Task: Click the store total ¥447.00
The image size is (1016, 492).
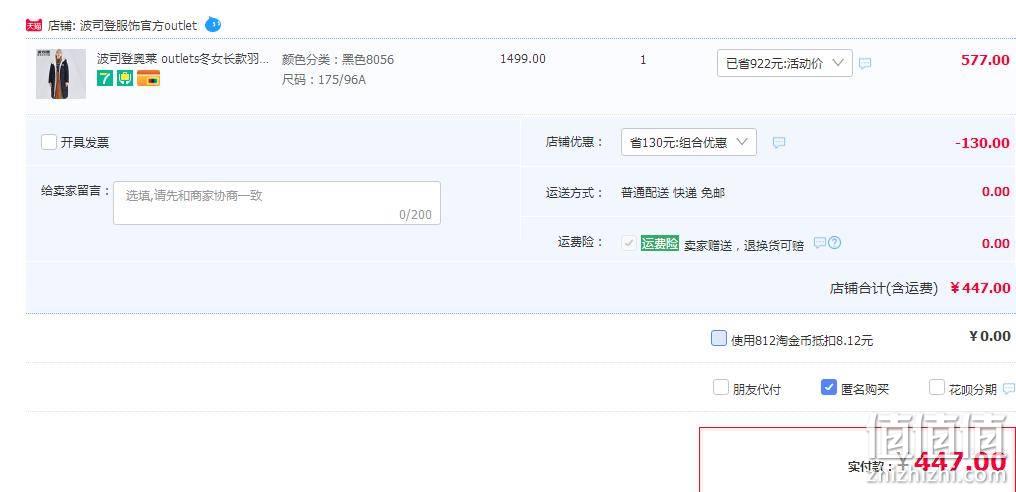Action: click(x=980, y=288)
